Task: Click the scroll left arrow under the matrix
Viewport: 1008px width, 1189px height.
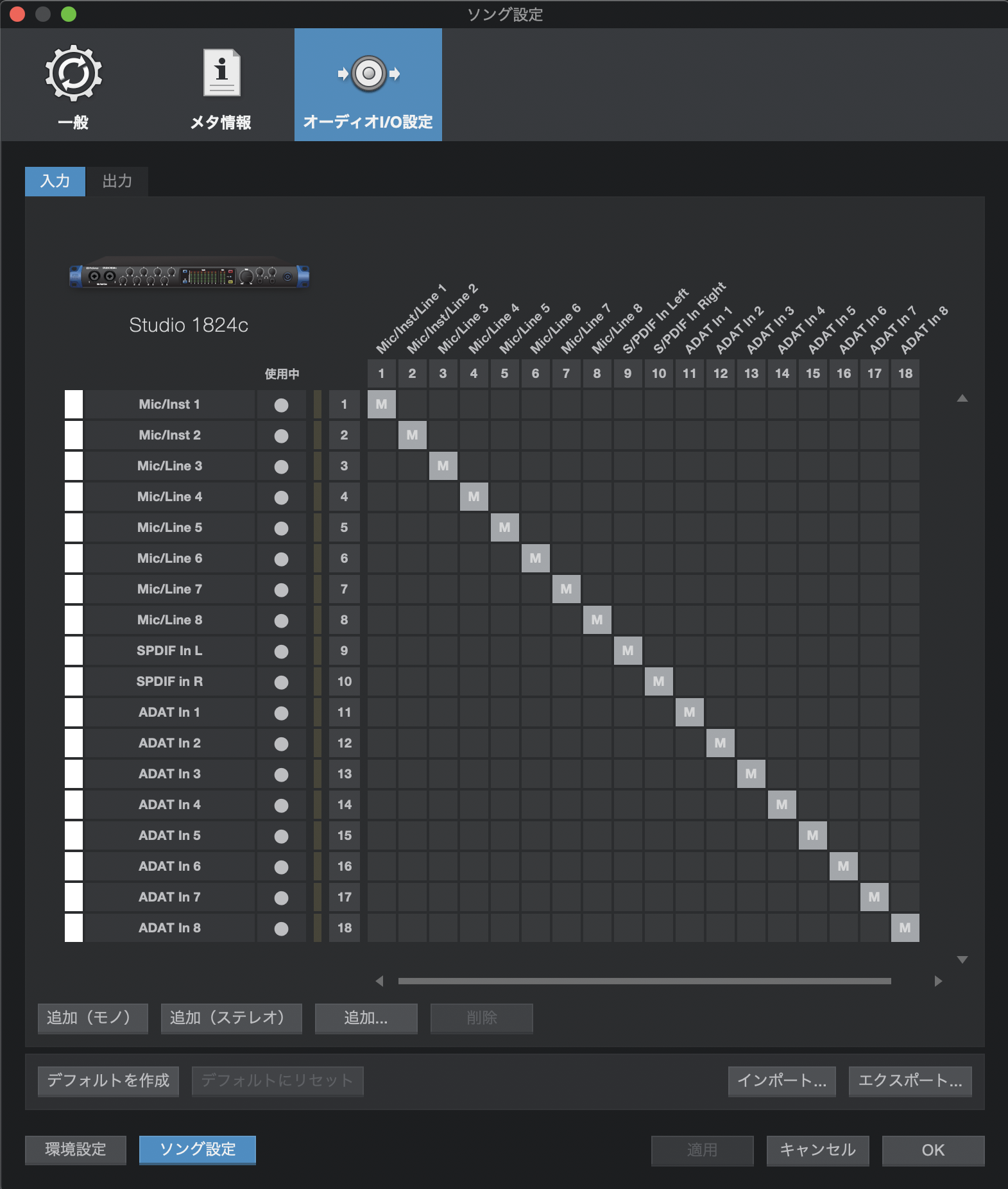Action: [379, 981]
